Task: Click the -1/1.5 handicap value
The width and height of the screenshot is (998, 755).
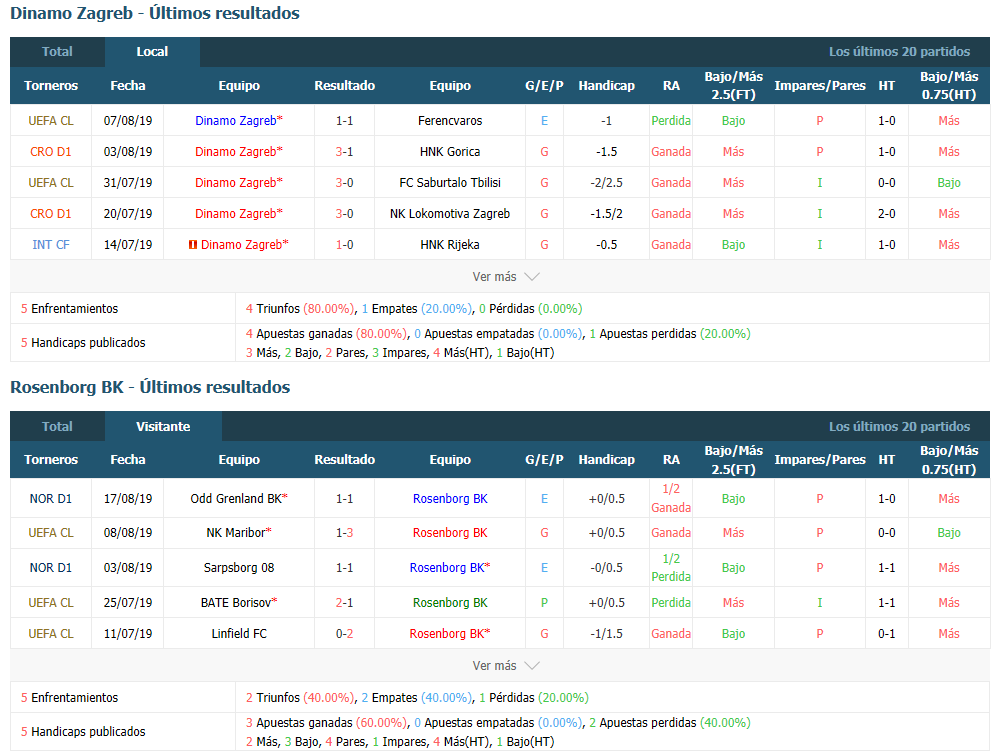Action: 607,634
